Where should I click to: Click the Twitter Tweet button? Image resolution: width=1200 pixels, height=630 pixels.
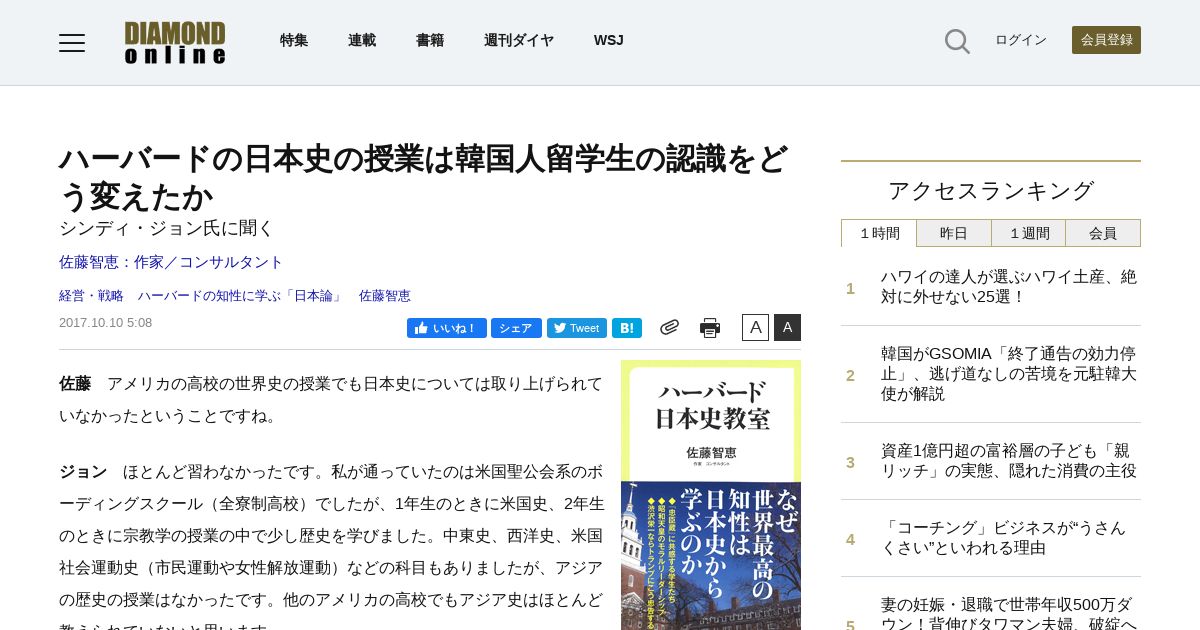tap(577, 328)
